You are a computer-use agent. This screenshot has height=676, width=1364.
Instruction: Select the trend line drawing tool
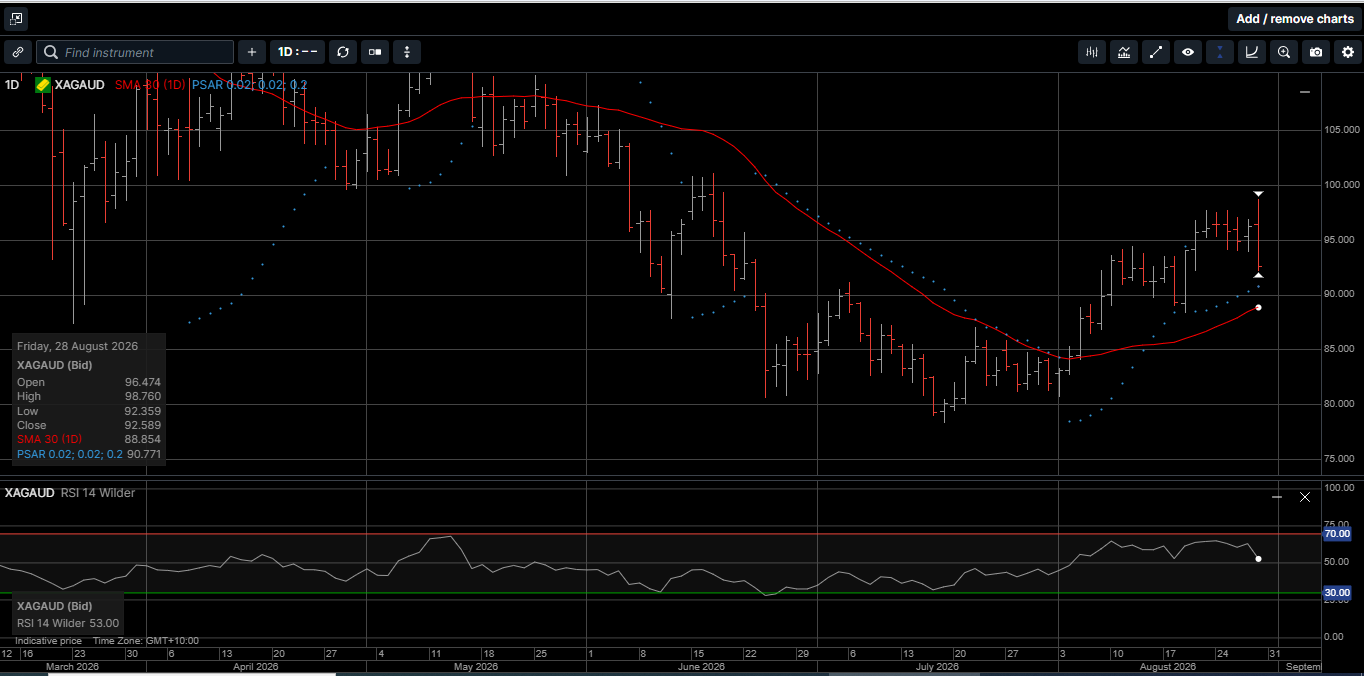pyautogui.click(x=1155, y=52)
